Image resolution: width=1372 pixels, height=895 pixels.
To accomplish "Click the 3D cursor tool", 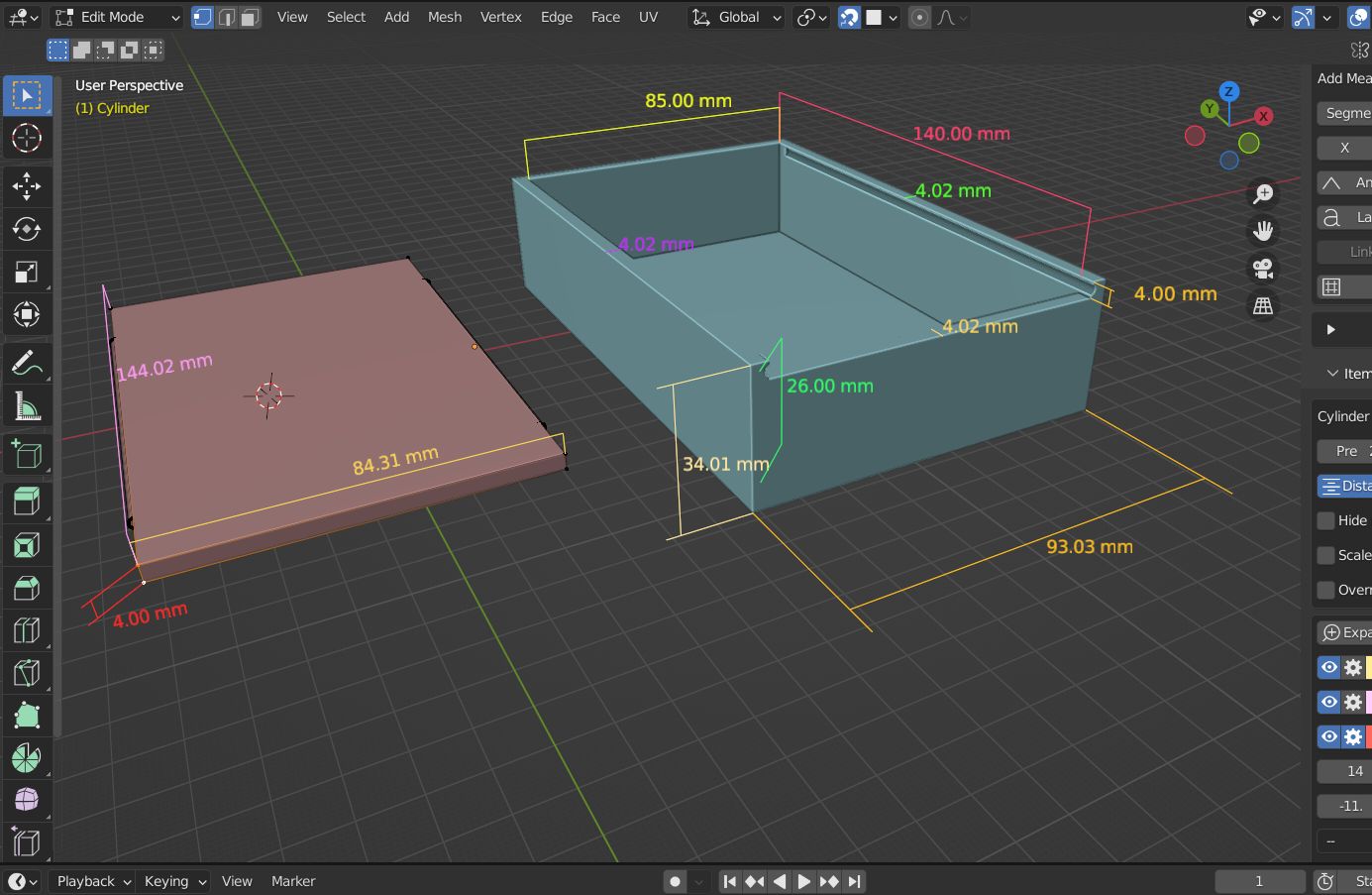I will (27, 139).
